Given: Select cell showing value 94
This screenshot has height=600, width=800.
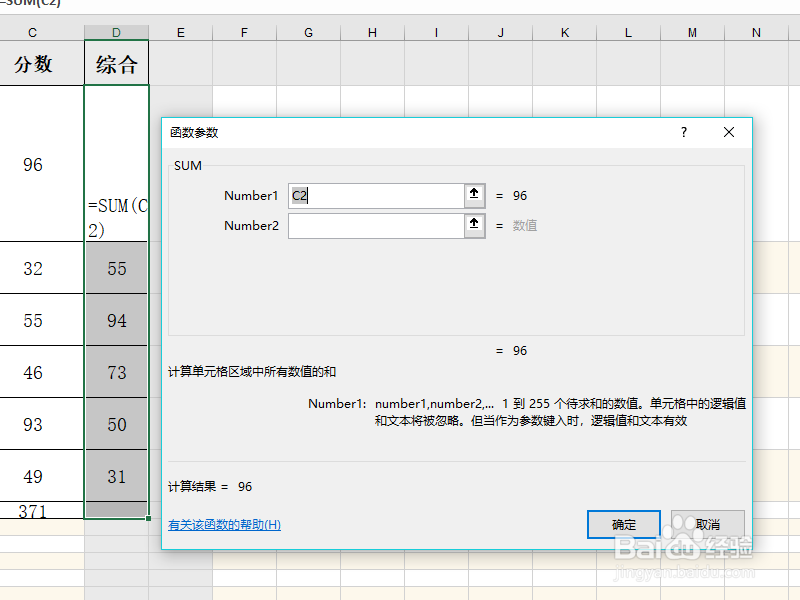Looking at the screenshot, I should 116,320.
